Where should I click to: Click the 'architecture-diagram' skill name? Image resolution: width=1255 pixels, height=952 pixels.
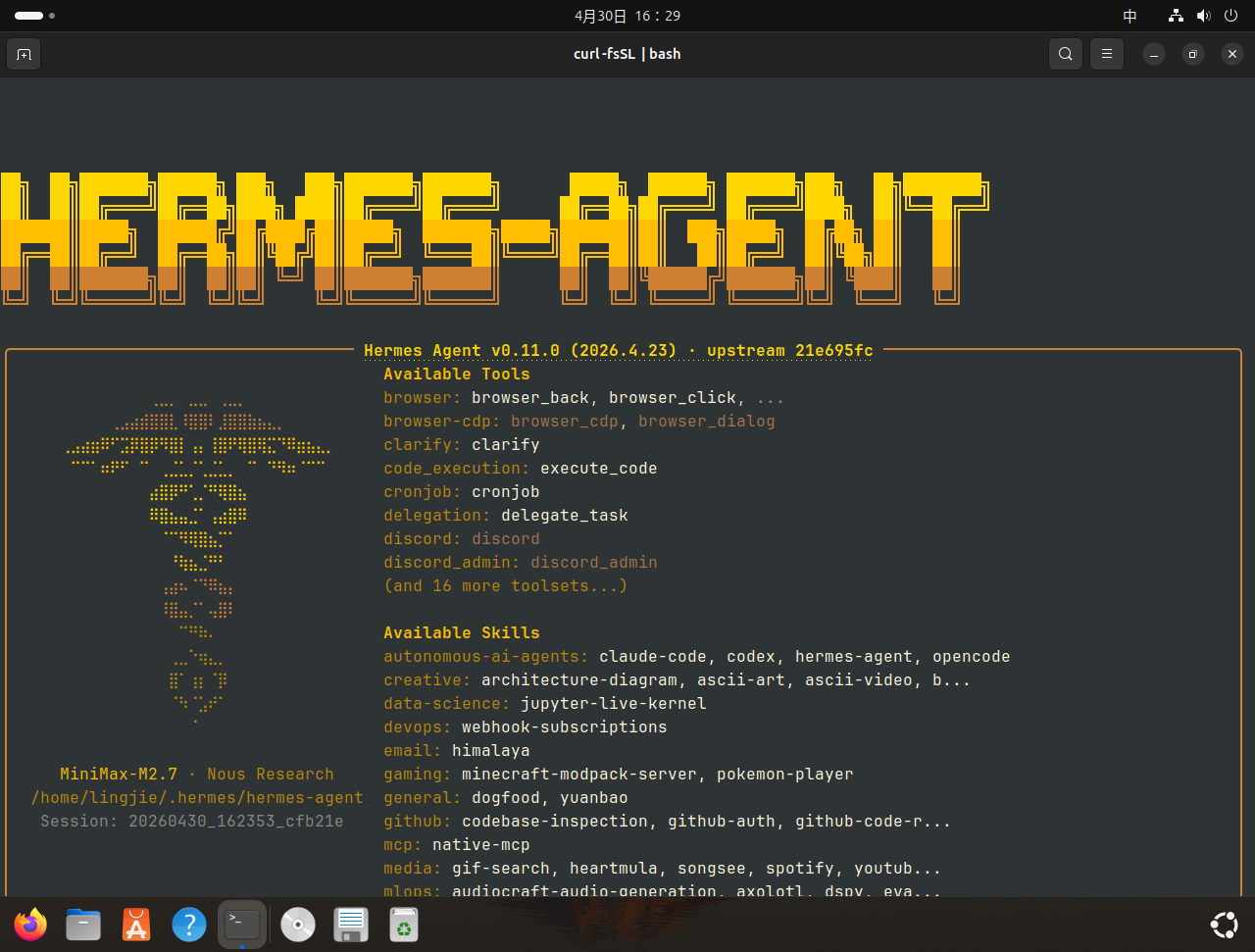579,679
